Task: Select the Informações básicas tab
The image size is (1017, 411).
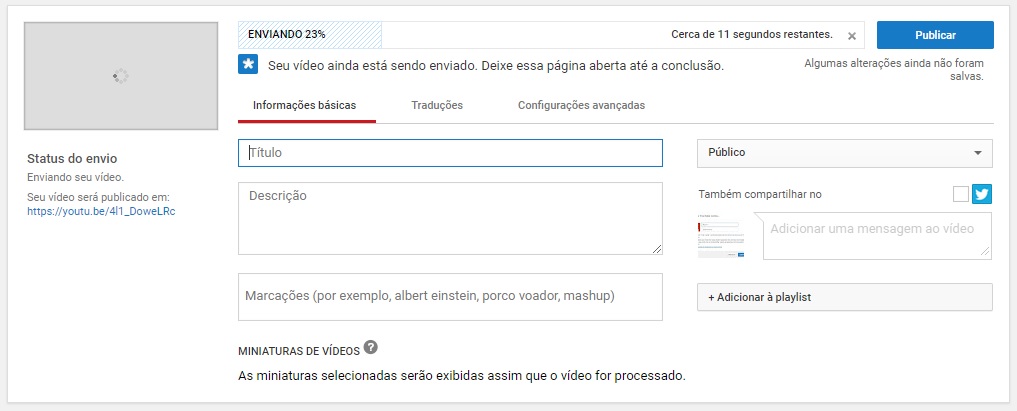Action: point(304,105)
